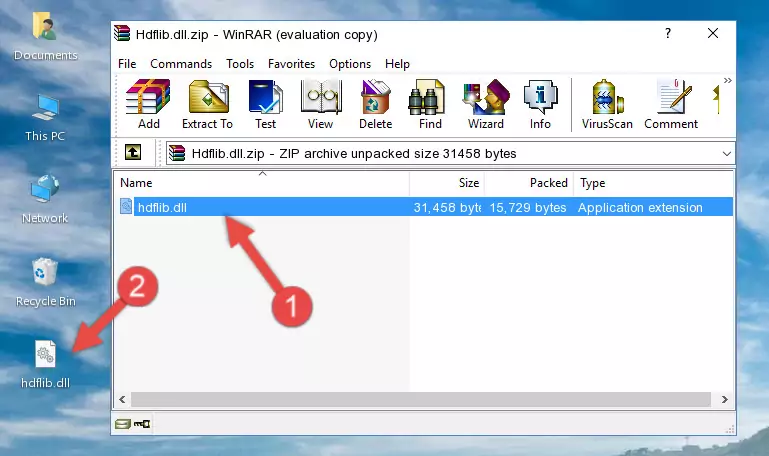Click the WinRAR title bar help button
The image size is (769, 456).
(667, 33)
